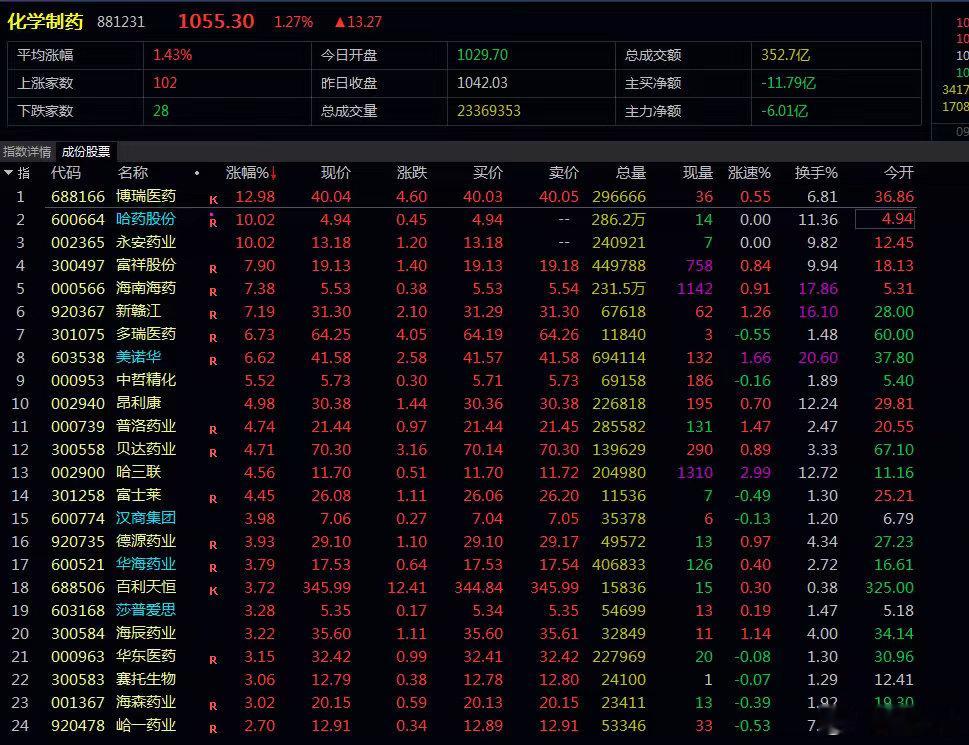Click the 总成交额 value 352.7亿

(785, 55)
